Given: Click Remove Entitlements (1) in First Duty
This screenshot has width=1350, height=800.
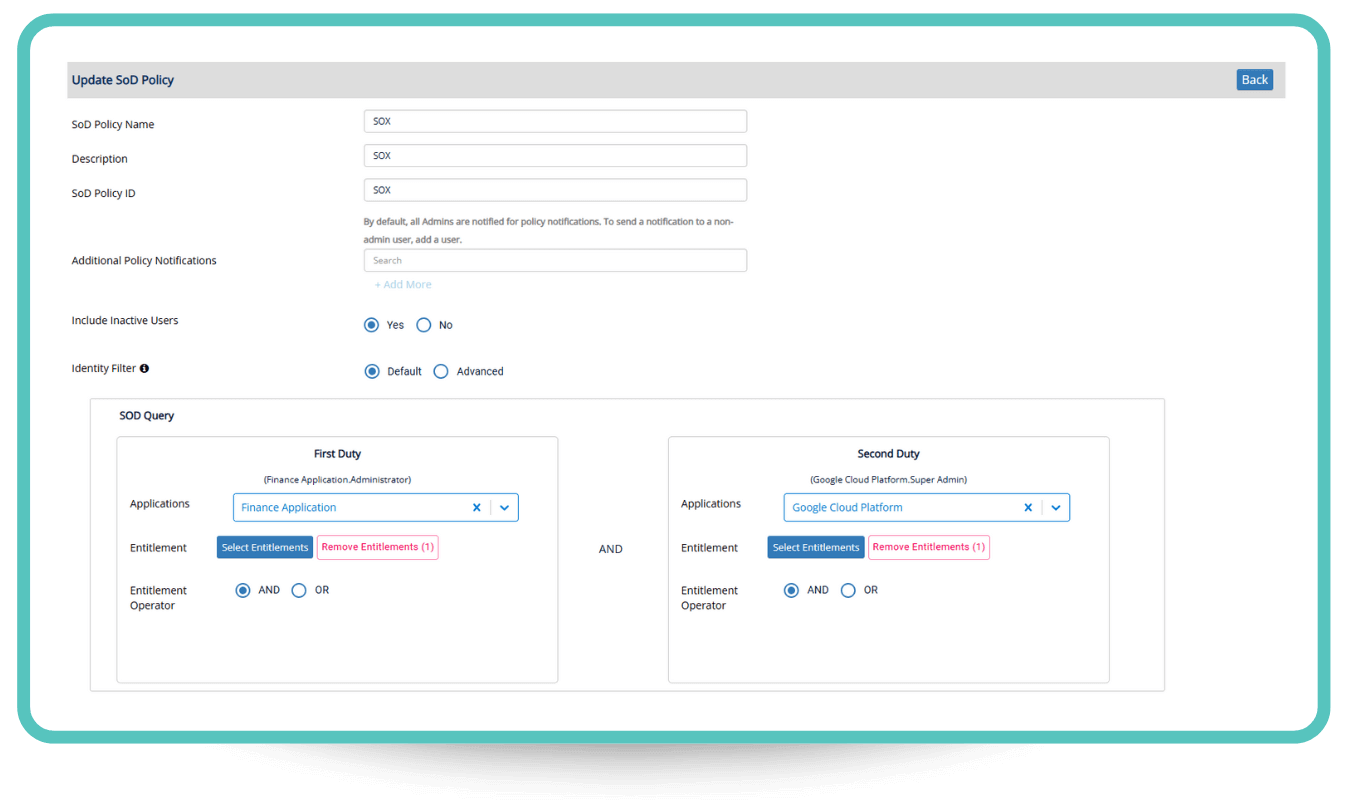Looking at the screenshot, I should [x=377, y=547].
